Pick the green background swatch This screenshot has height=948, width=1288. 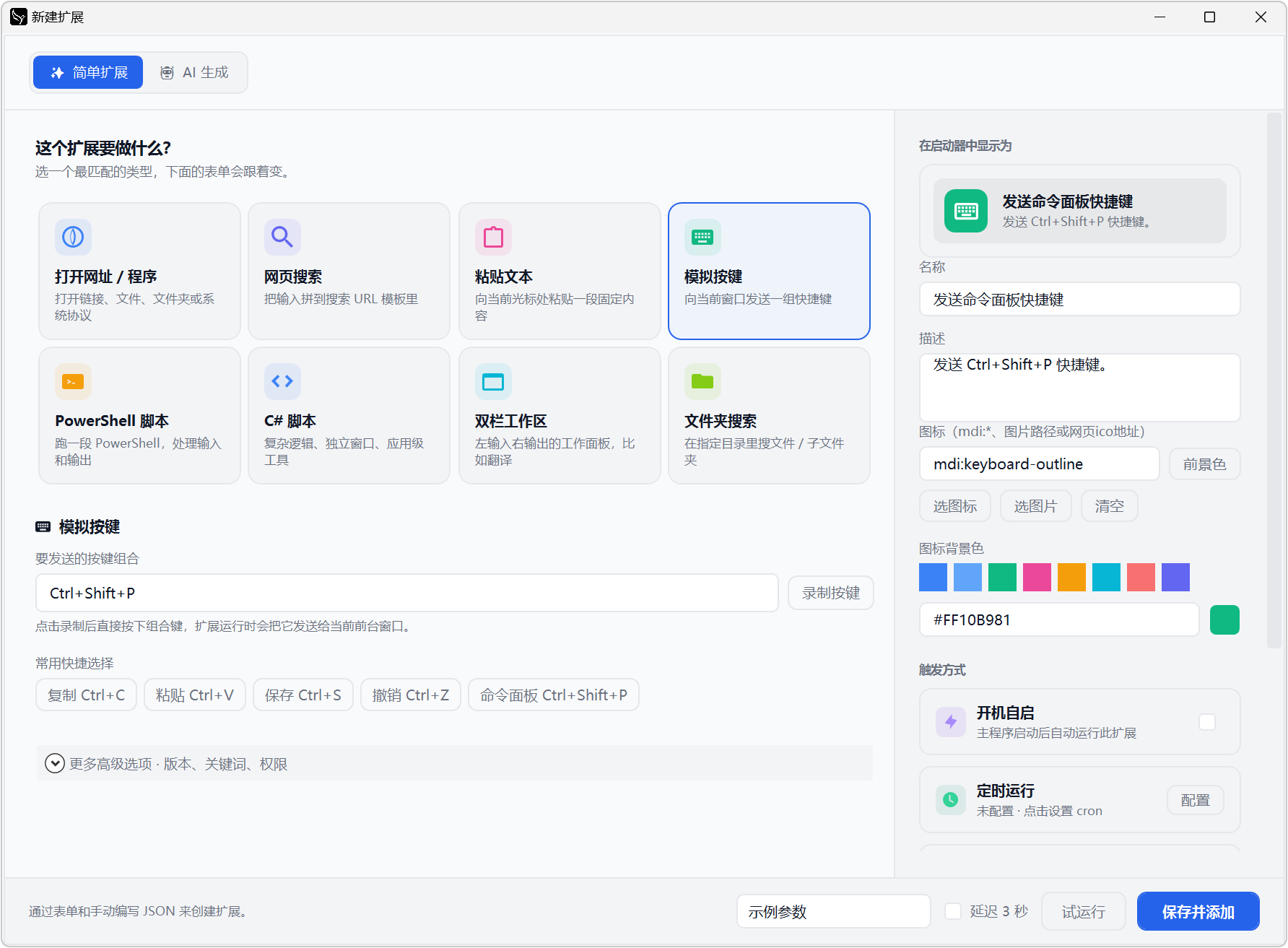pyautogui.click(x=1002, y=577)
